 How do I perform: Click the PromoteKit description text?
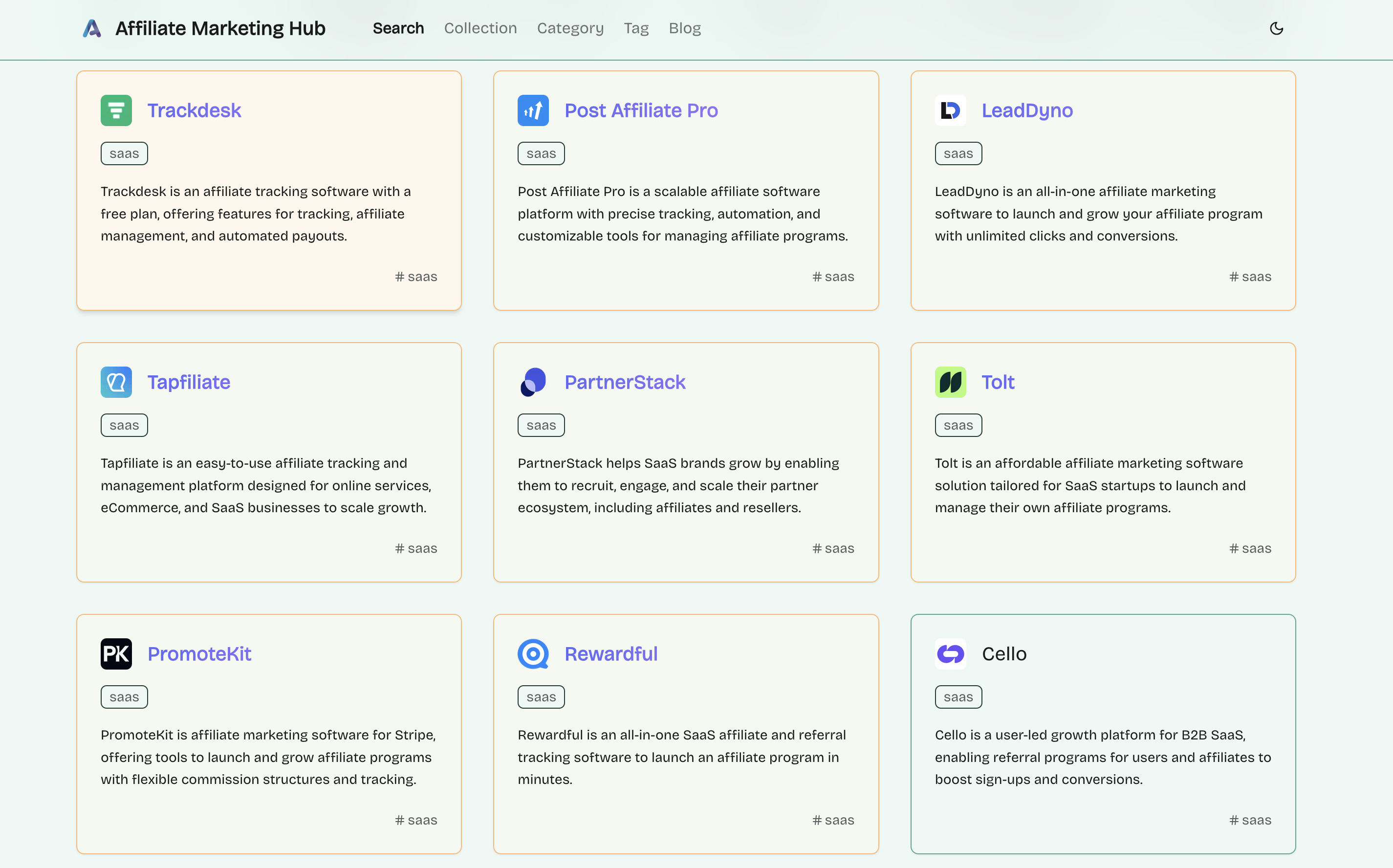pyautogui.click(x=269, y=757)
